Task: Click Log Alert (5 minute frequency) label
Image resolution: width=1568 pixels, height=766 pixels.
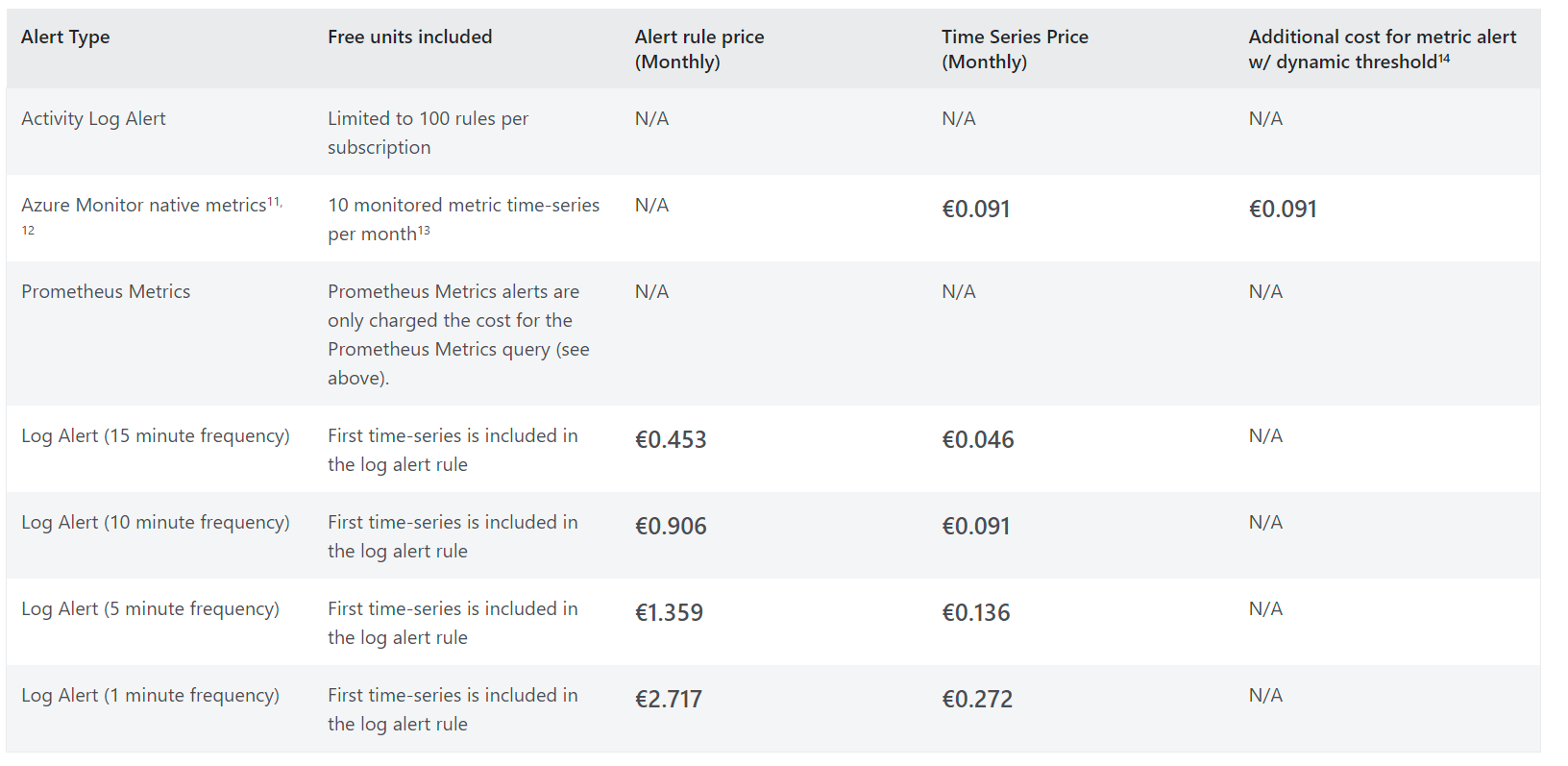Action: coord(151,609)
